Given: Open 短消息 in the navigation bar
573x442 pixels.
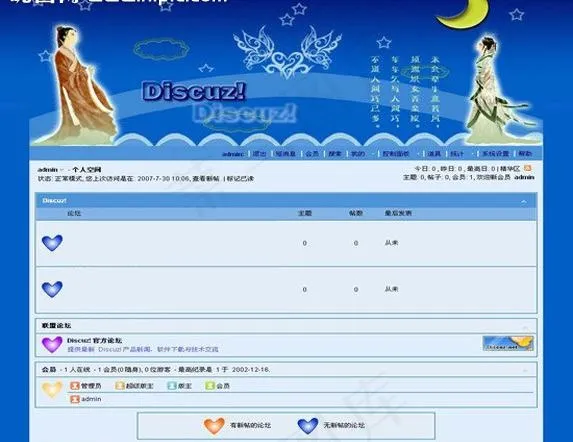Looking at the screenshot, I should click(285, 154).
